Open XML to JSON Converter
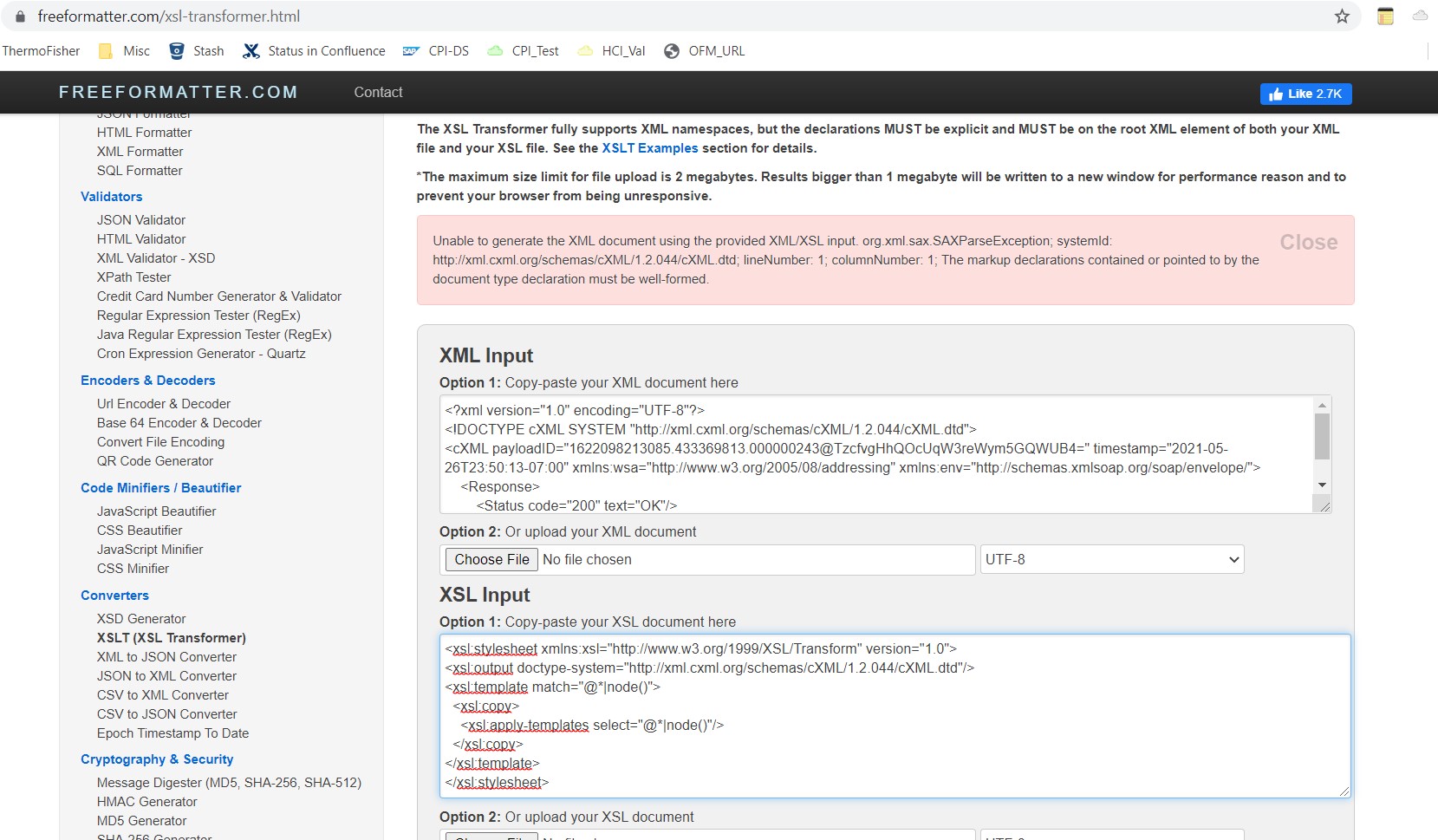This screenshot has height=840, width=1438. pos(166,657)
